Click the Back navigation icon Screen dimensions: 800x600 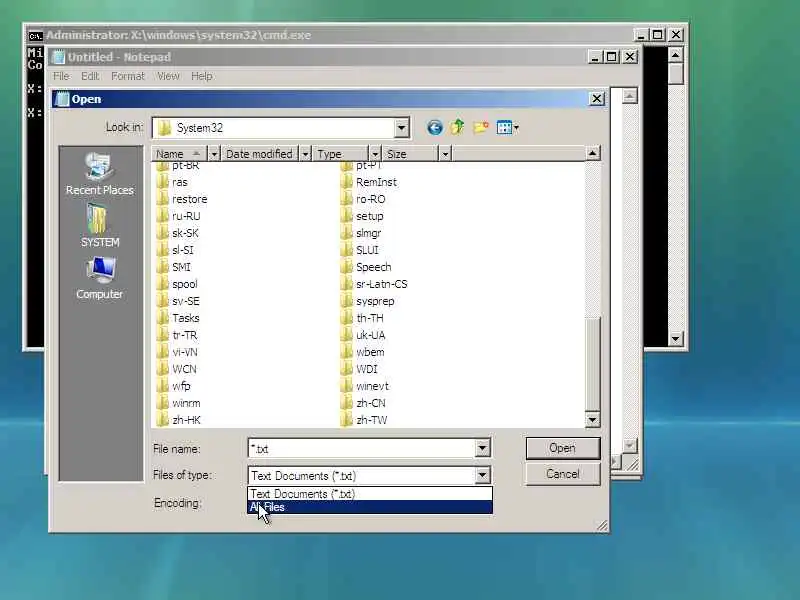tap(434, 128)
